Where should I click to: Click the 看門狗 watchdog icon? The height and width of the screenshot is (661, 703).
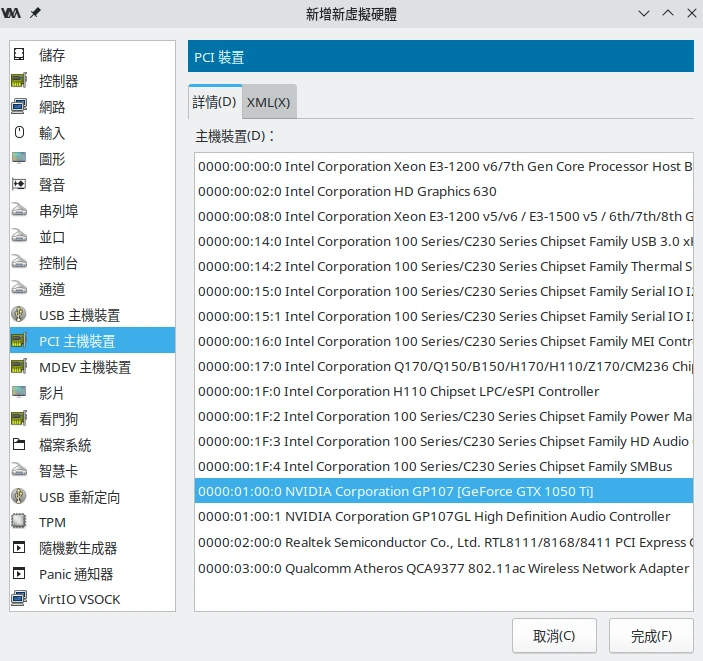(19, 418)
